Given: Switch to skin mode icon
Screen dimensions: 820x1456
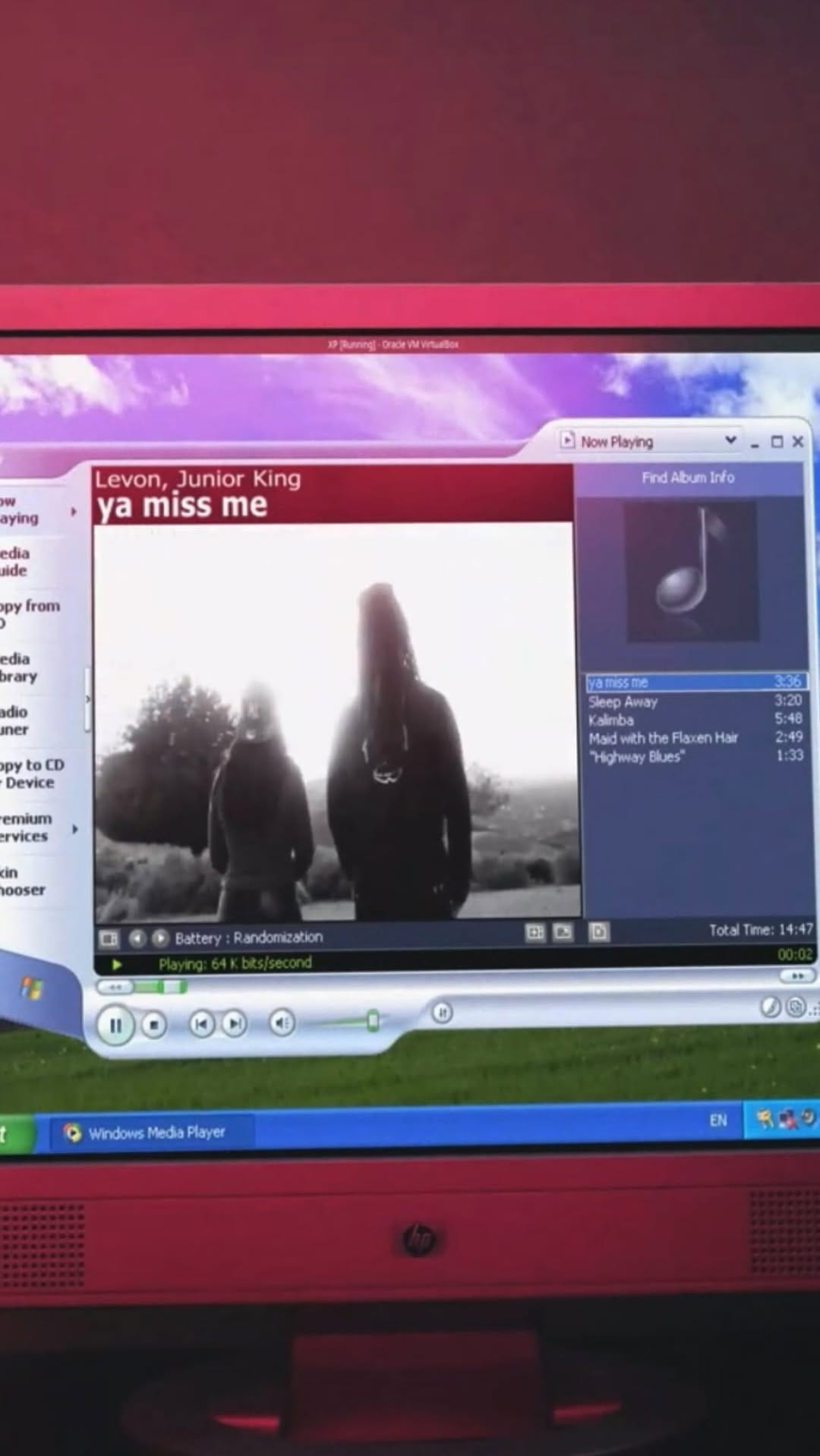Looking at the screenshot, I should [795, 1007].
